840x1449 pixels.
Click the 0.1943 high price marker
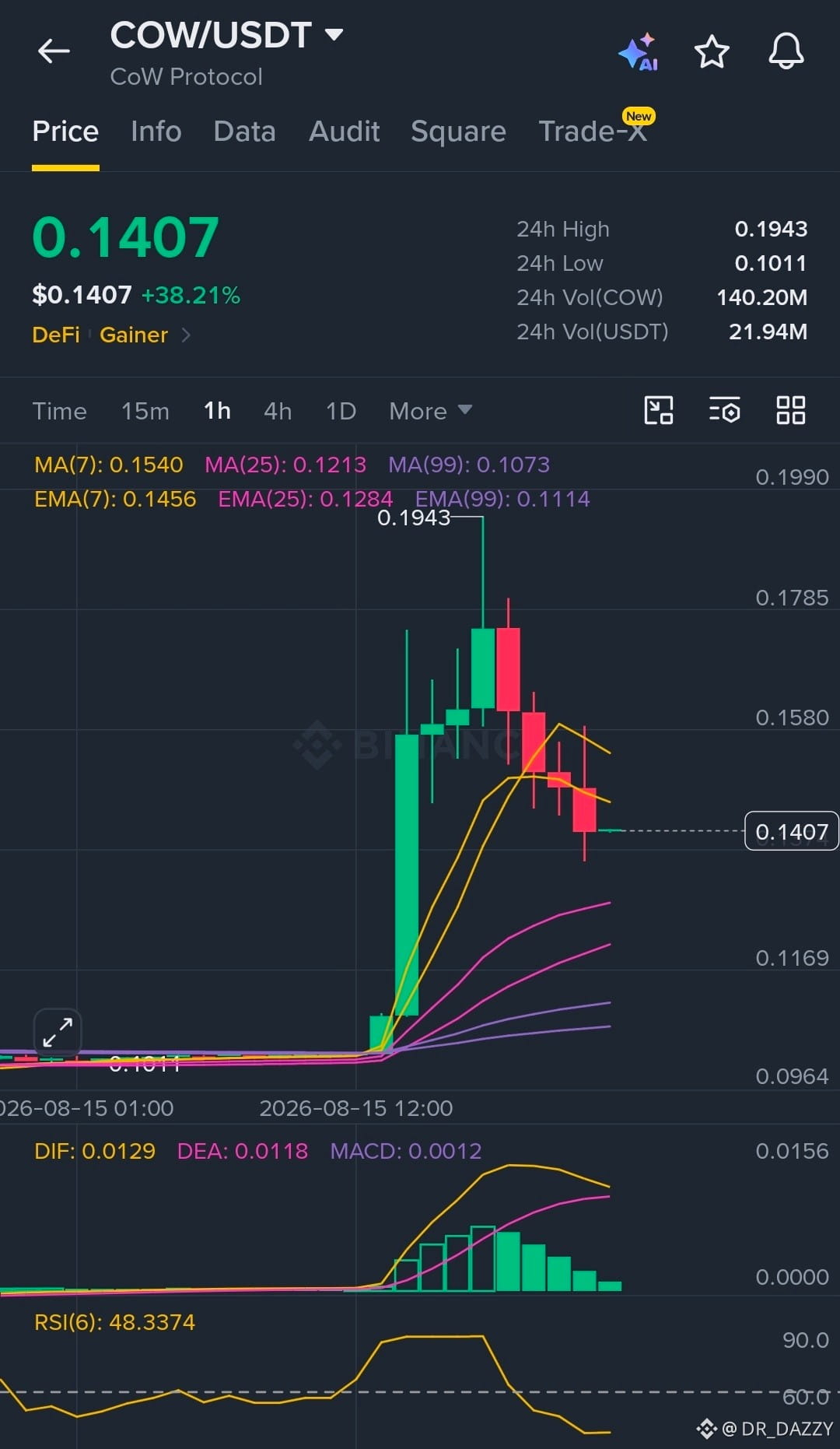click(x=414, y=517)
